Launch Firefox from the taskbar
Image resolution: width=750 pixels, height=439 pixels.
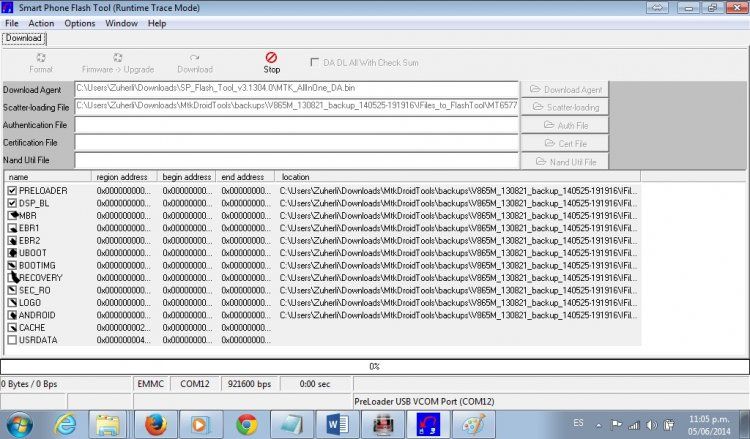(x=155, y=424)
